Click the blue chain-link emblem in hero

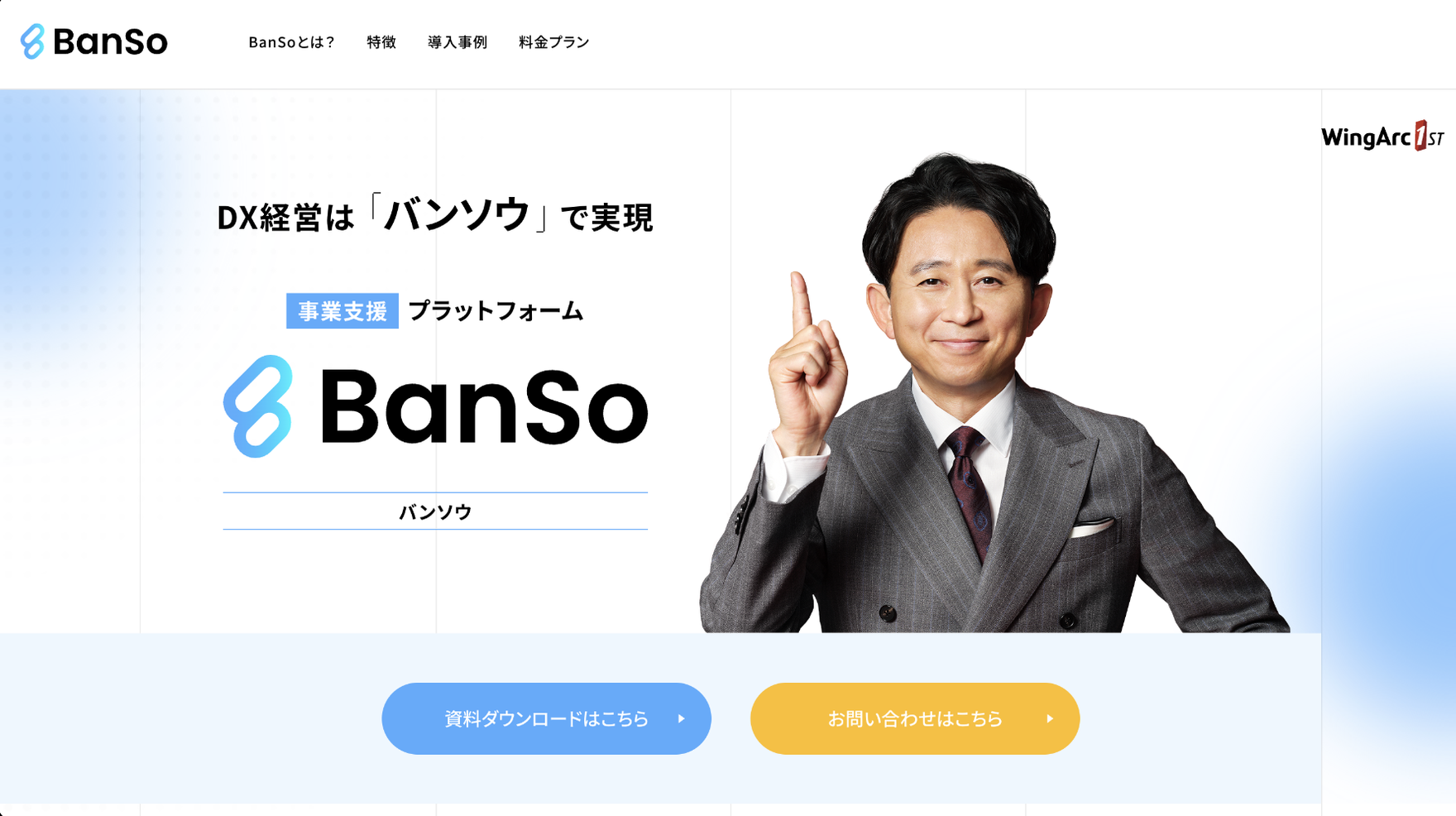258,406
